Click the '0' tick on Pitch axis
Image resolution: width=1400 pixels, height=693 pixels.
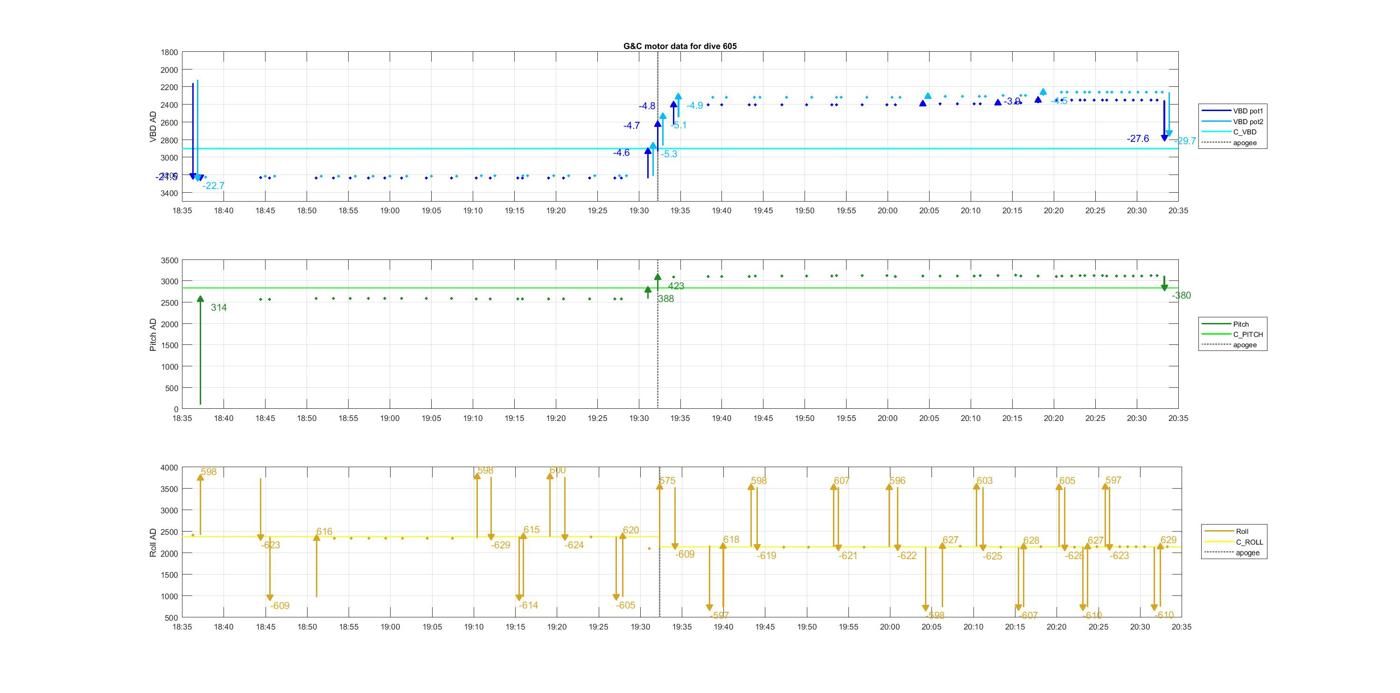[176, 410]
